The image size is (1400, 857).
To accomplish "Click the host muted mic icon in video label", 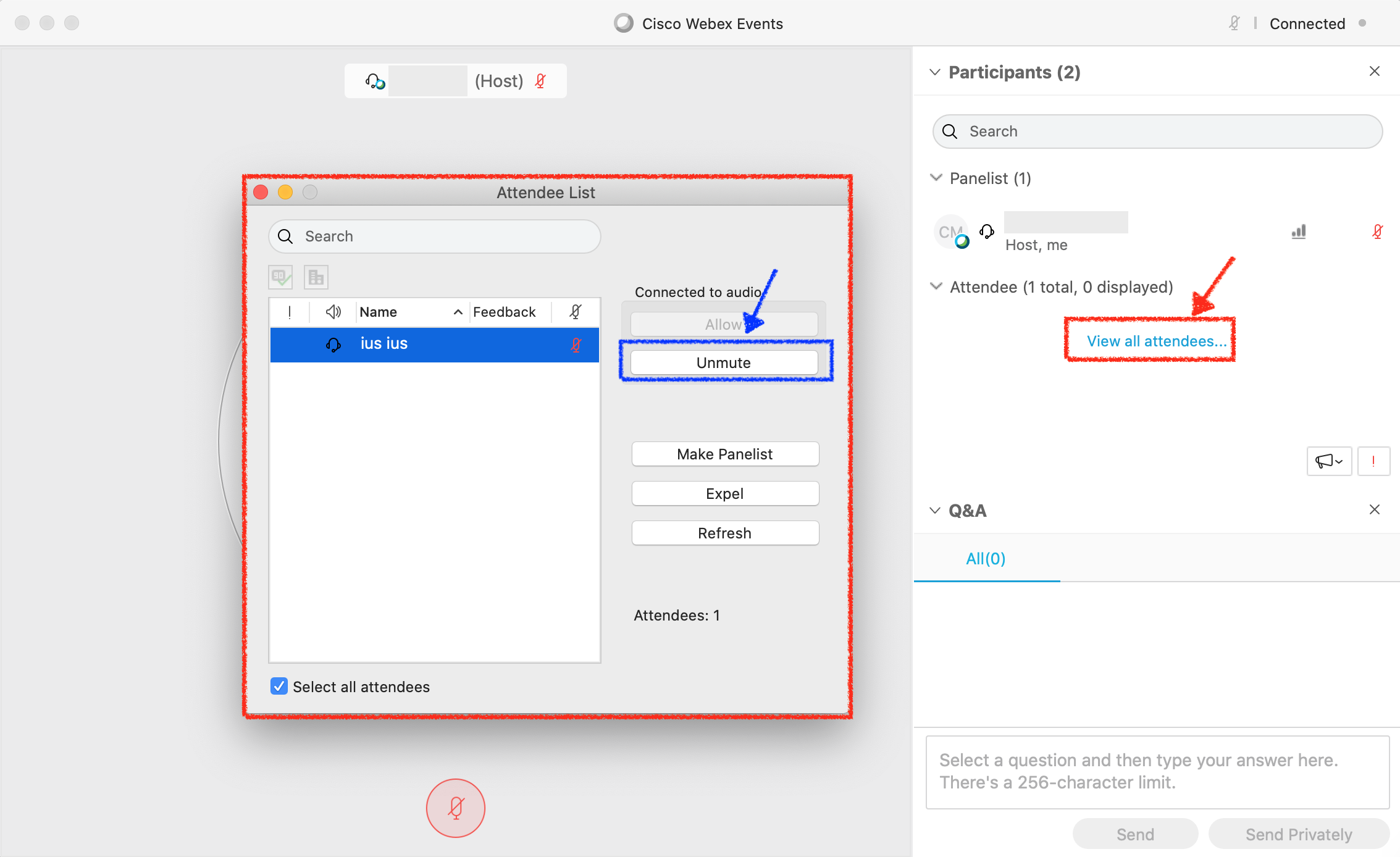I will click(x=540, y=81).
